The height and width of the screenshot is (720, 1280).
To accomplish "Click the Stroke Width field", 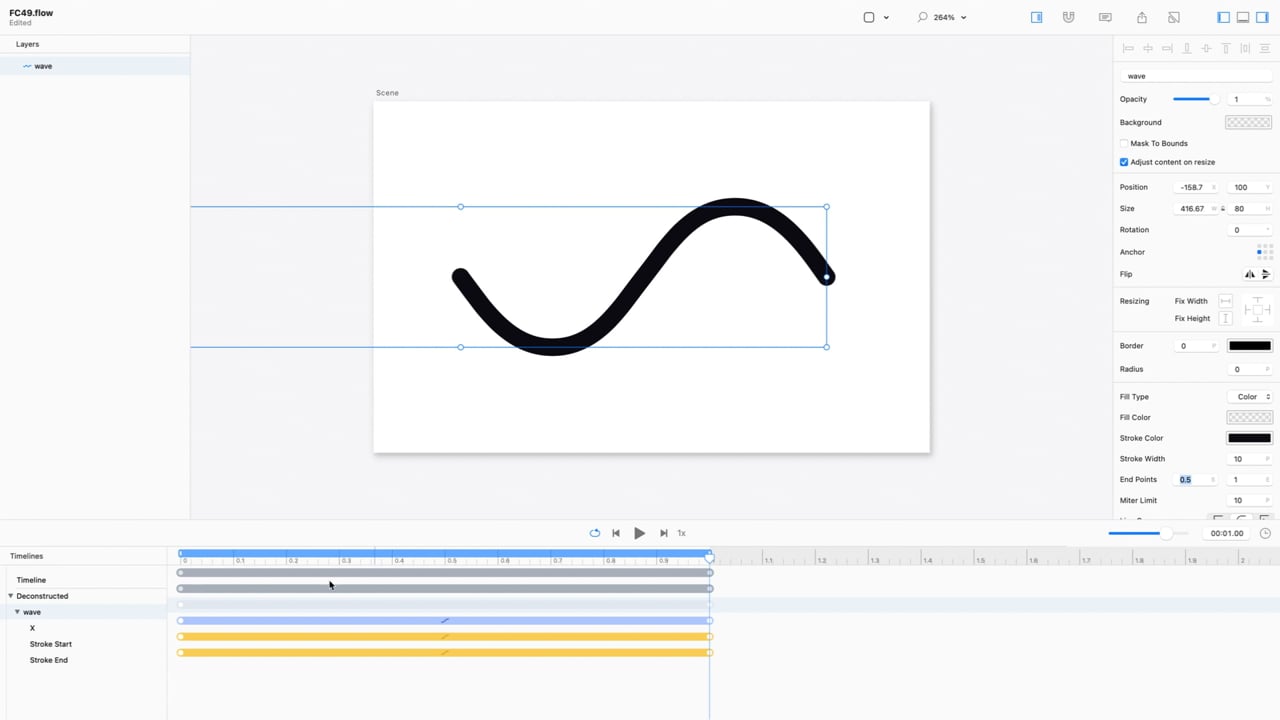I will pos(1249,459).
